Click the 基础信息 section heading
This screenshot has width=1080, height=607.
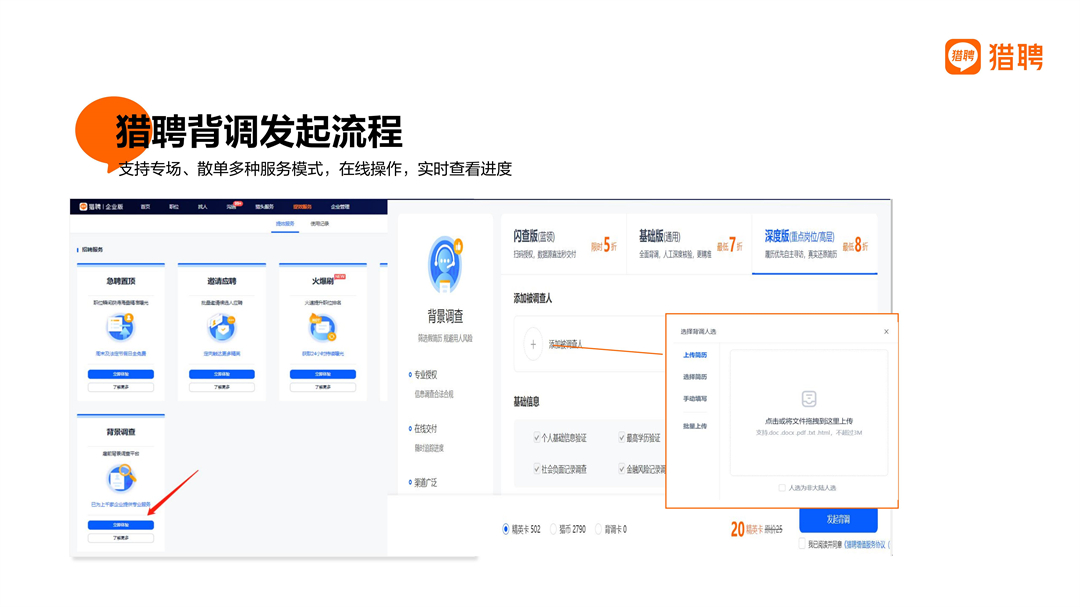point(526,402)
